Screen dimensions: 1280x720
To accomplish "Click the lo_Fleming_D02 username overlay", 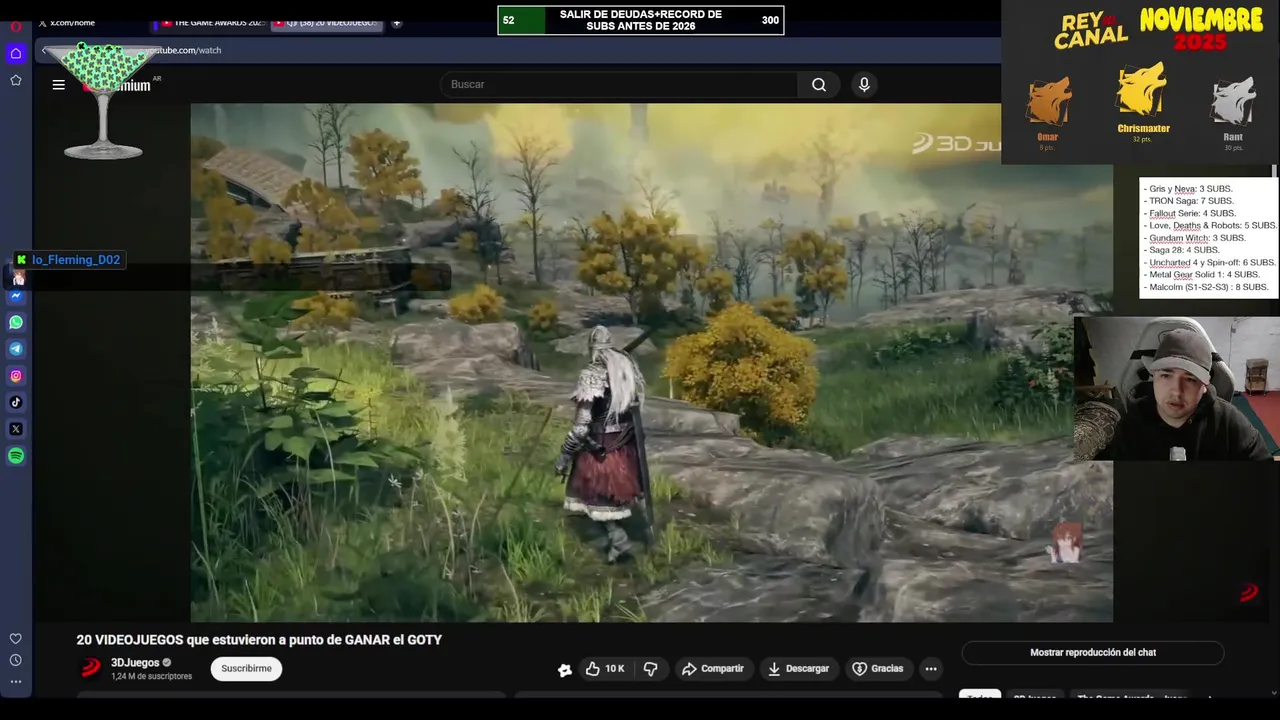I will click(76, 260).
